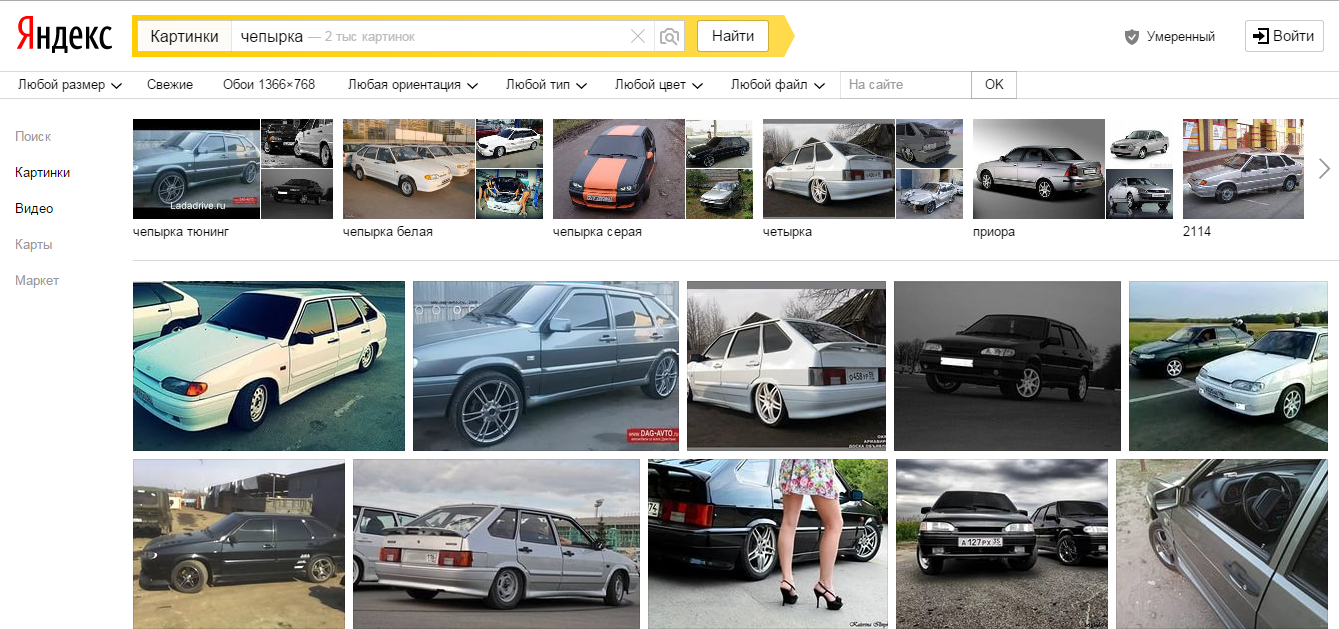Viewport: 1339px width, 629px height.
Task: Expand the Любой размер size dropdown
Action: coord(70,85)
